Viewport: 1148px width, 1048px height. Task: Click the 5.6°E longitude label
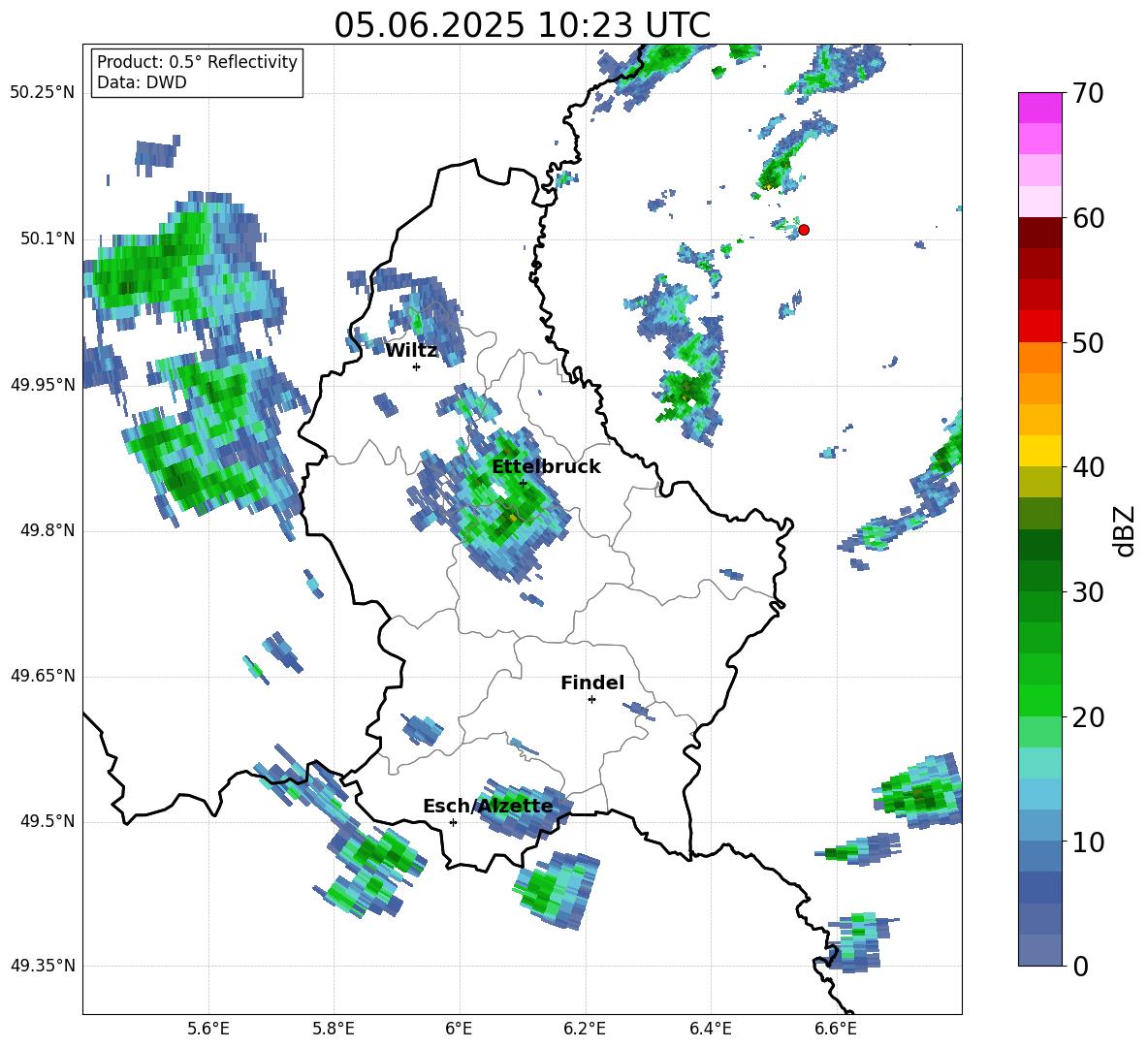[208, 1029]
